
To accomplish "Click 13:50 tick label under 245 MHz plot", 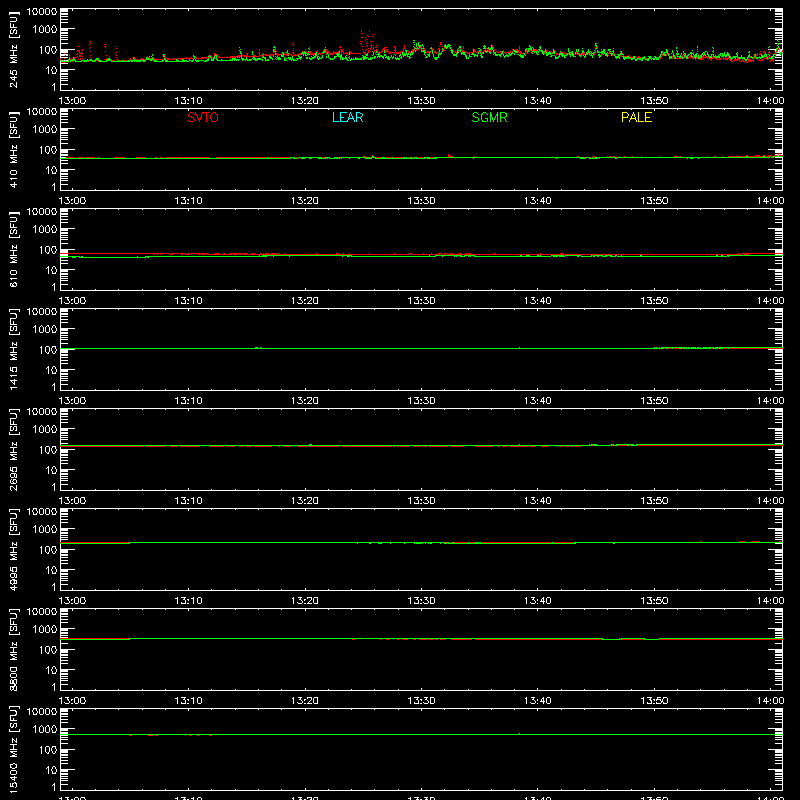I will coord(654,101).
